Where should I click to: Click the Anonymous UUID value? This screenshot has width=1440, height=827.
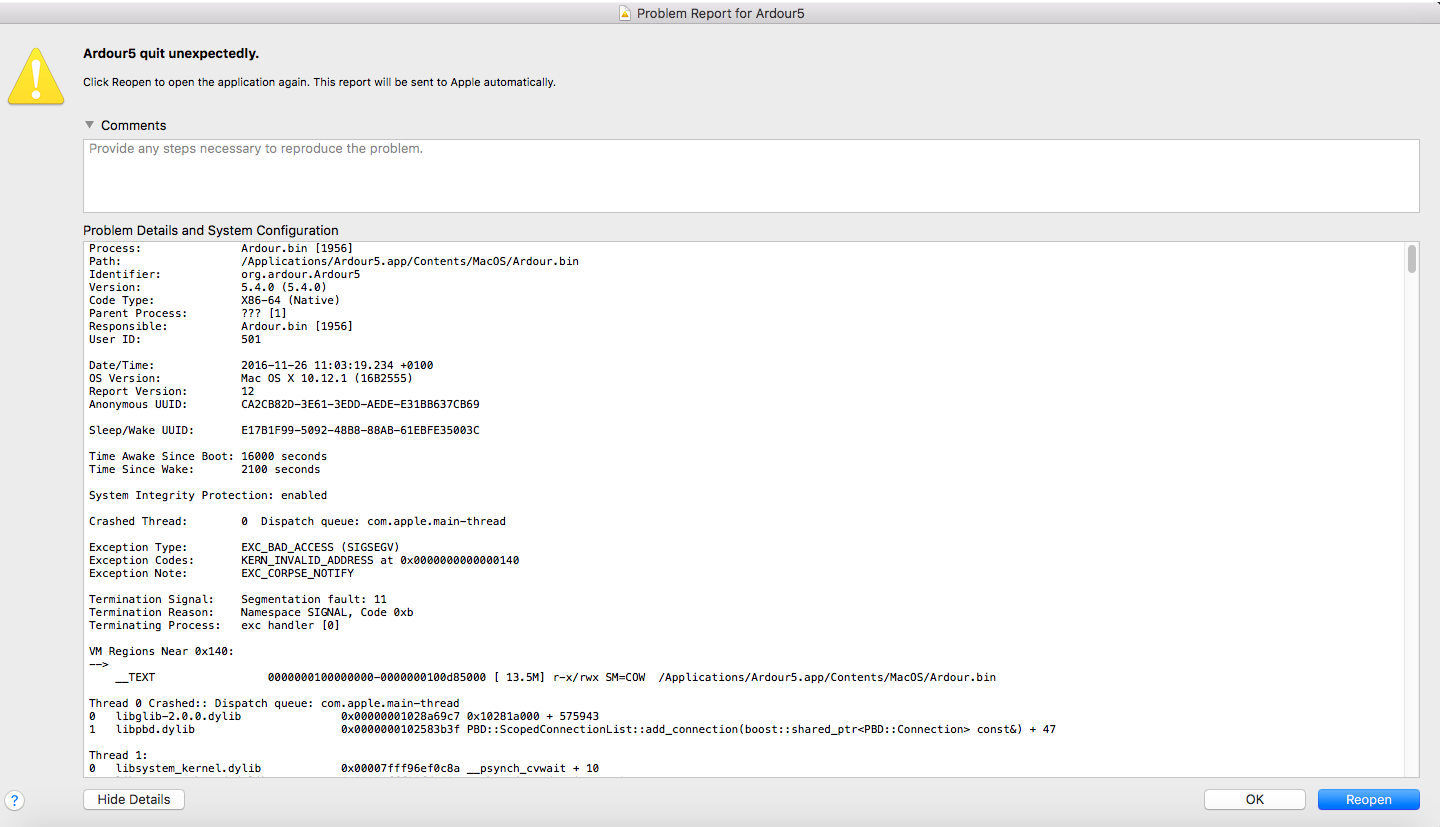click(x=360, y=404)
